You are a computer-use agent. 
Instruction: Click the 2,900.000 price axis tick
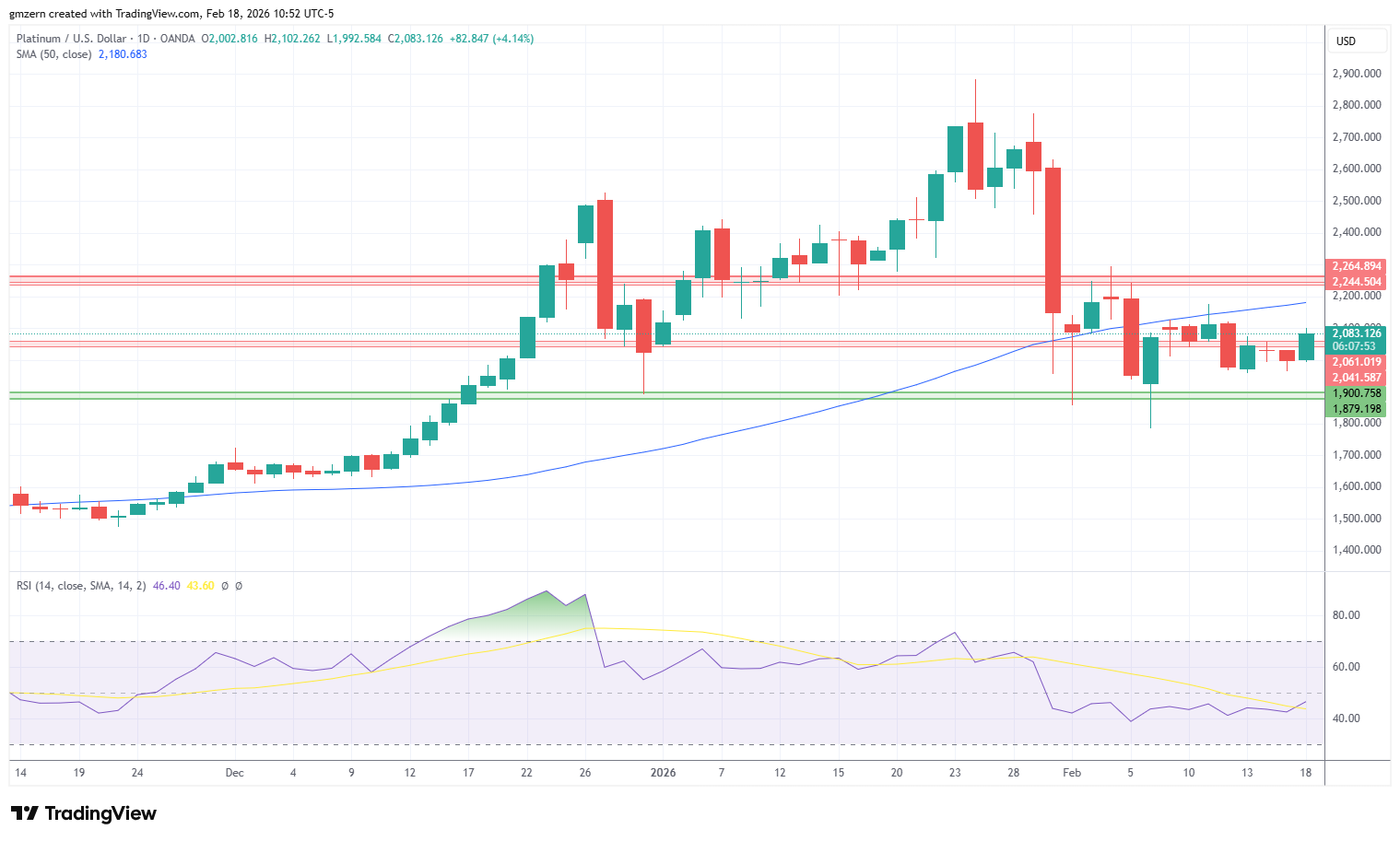pyautogui.click(x=1357, y=74)
